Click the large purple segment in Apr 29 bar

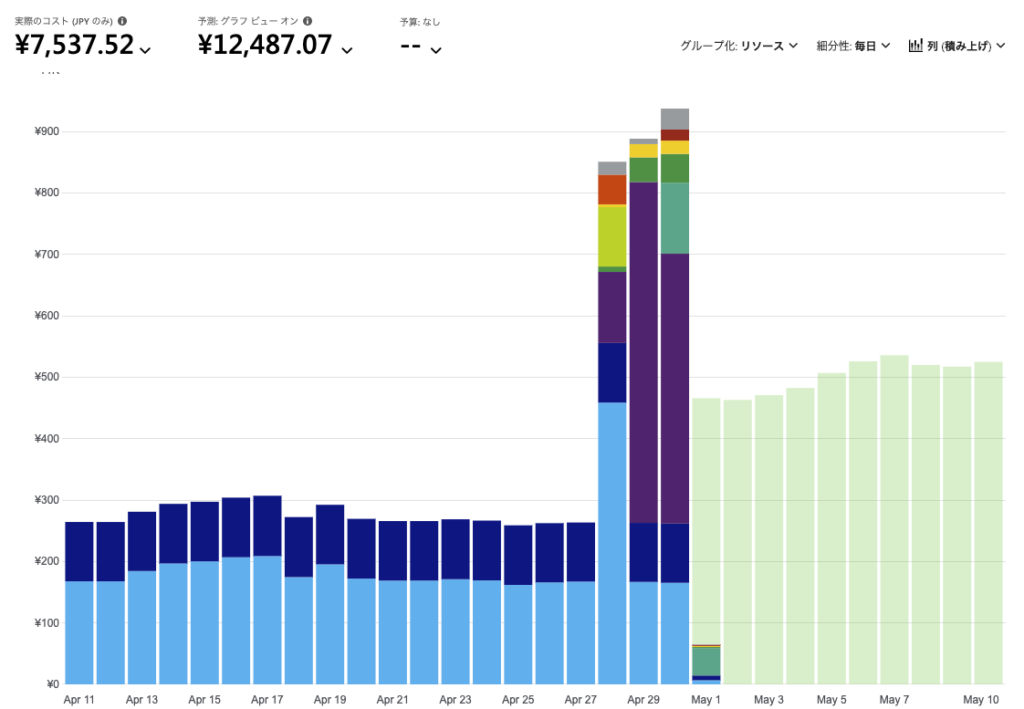(x=643, y=352)
